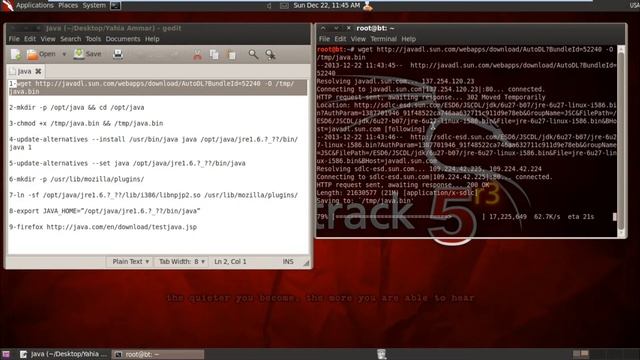The width and height of the screenshot is (640, 360).
Task: Click line 5 update-alternatives --set java text
Action: pyautogui.click(x=127, y=163)
